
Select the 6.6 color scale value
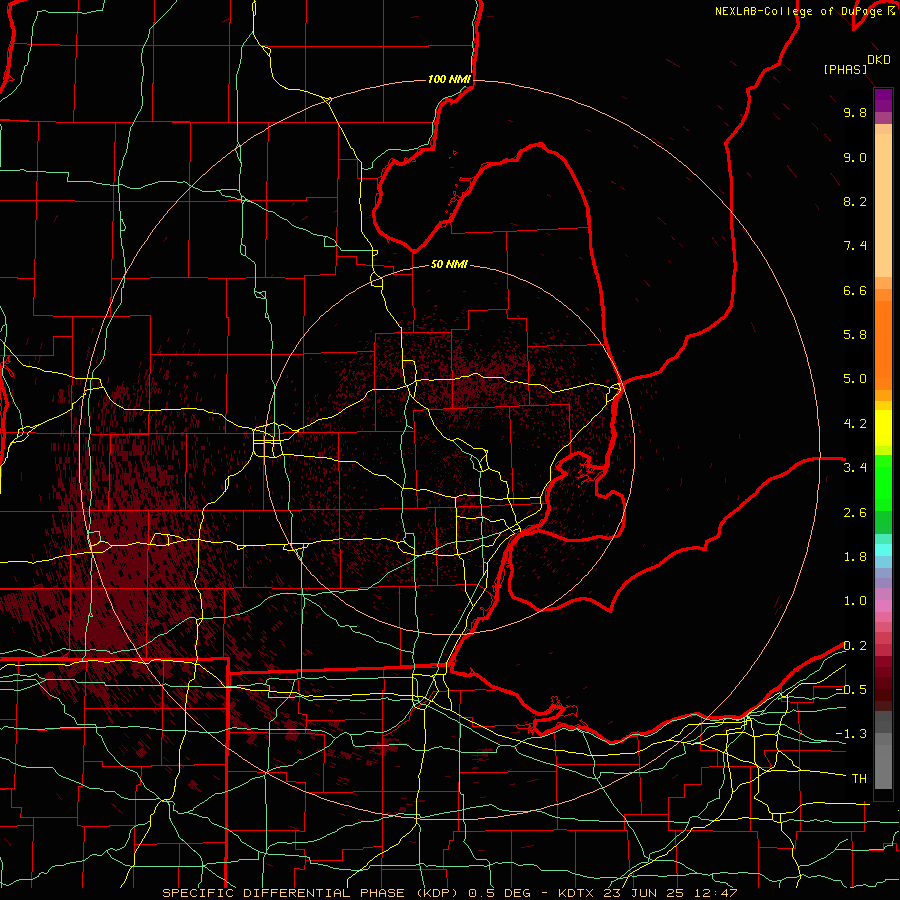[855, 290]
